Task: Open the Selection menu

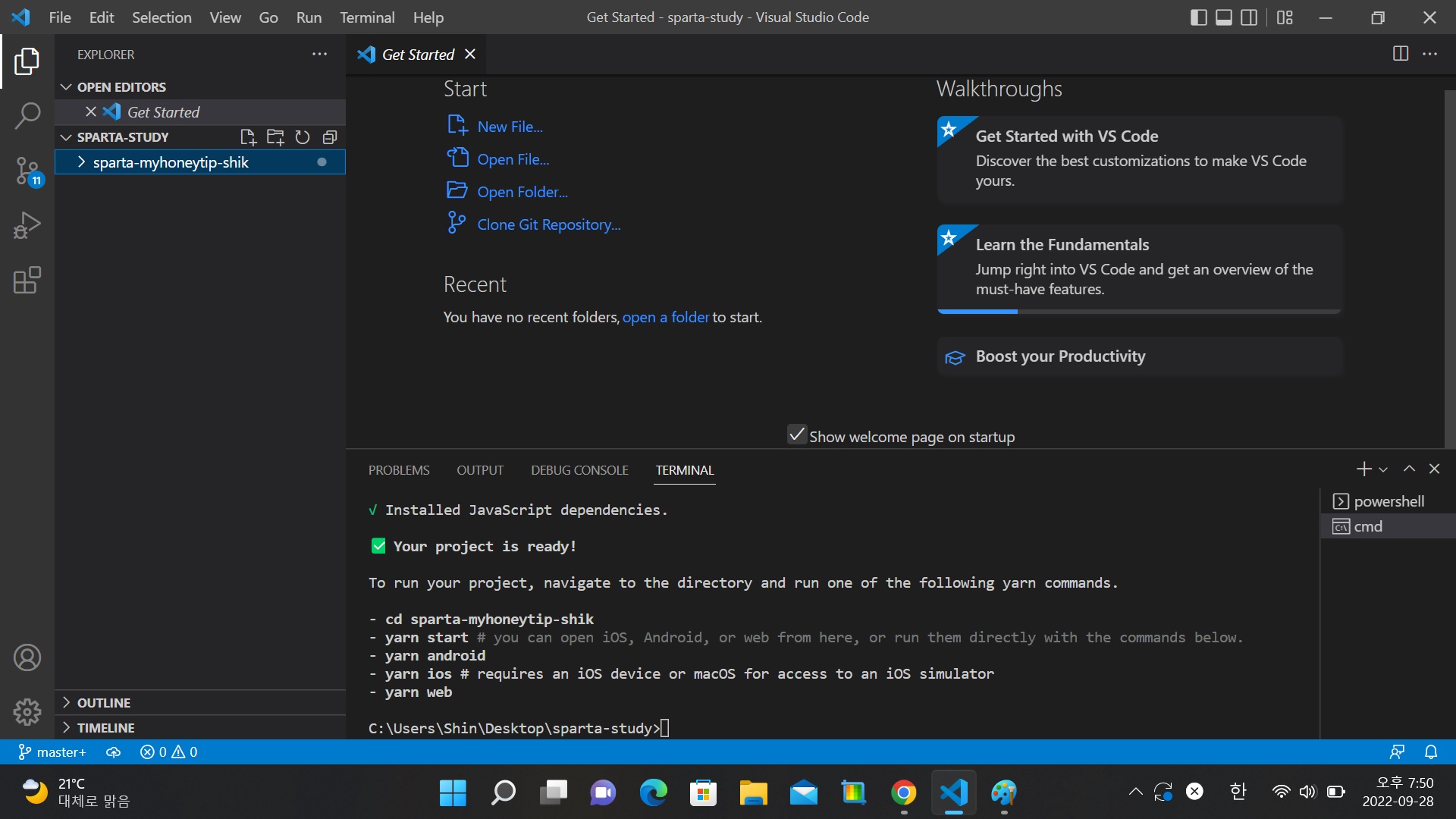Action: (162, 17)
